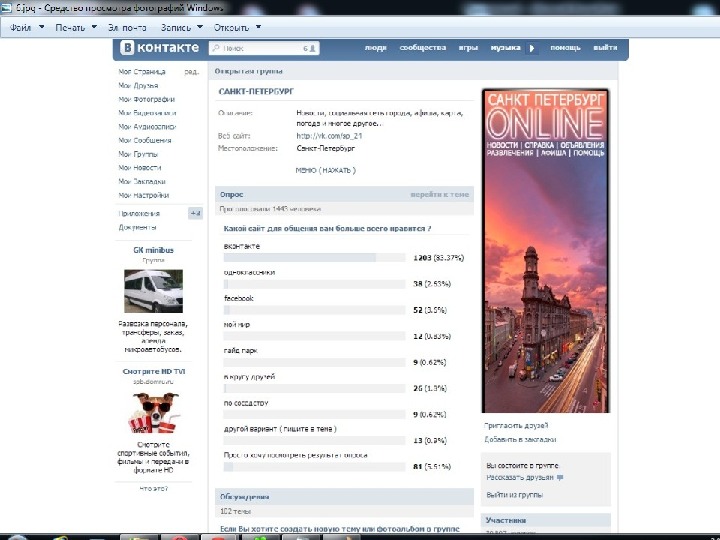Click the +4 counter beside Приложения
This screenshot has width=720, height=540.
tap(196, 214)
